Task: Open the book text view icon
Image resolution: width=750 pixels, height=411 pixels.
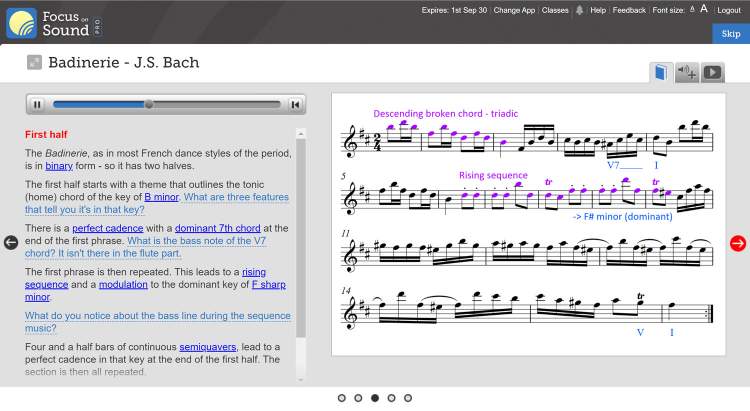Action: tap(661, 73)
